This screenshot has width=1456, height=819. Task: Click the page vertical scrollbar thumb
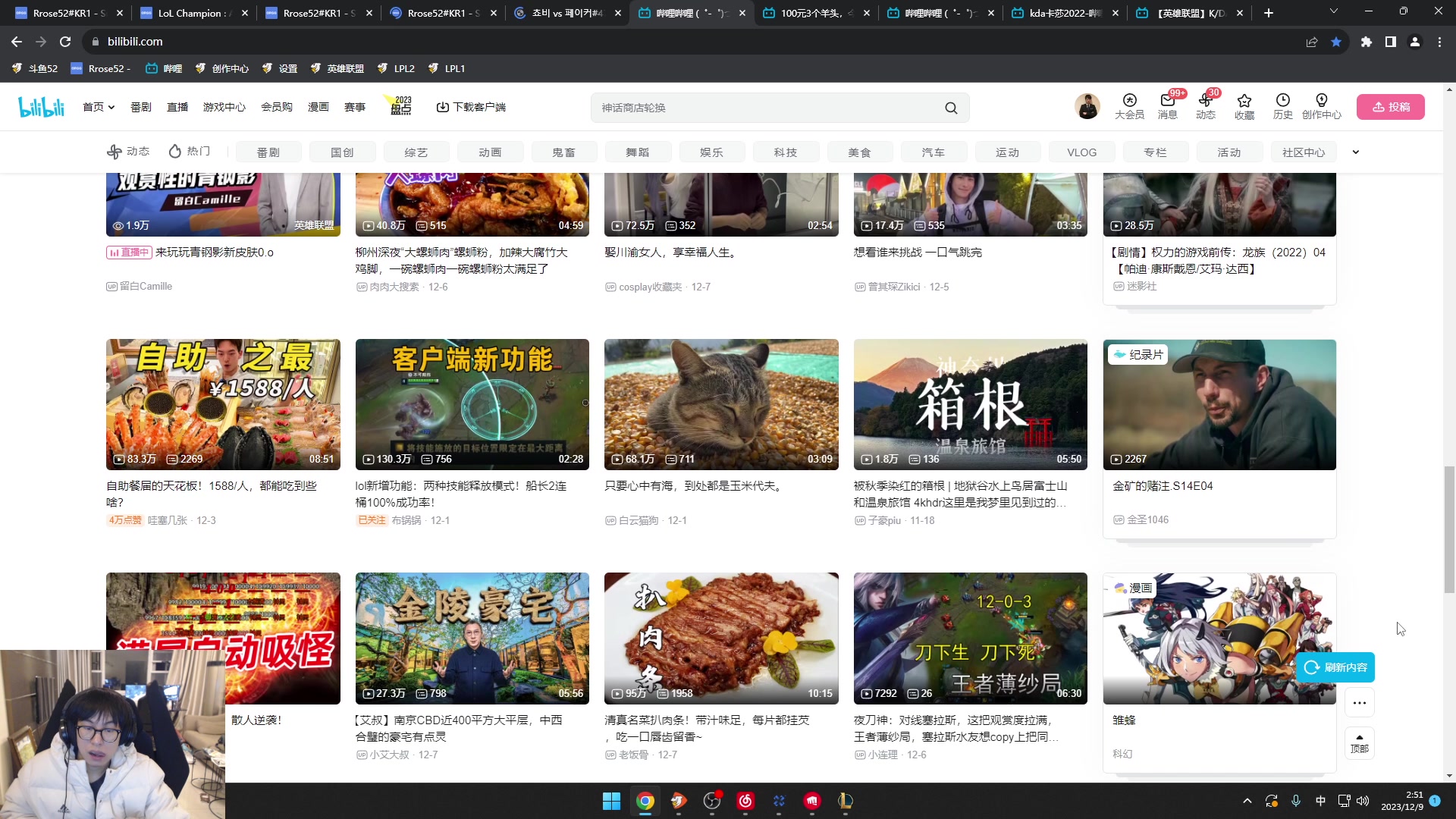point(1449,529)
